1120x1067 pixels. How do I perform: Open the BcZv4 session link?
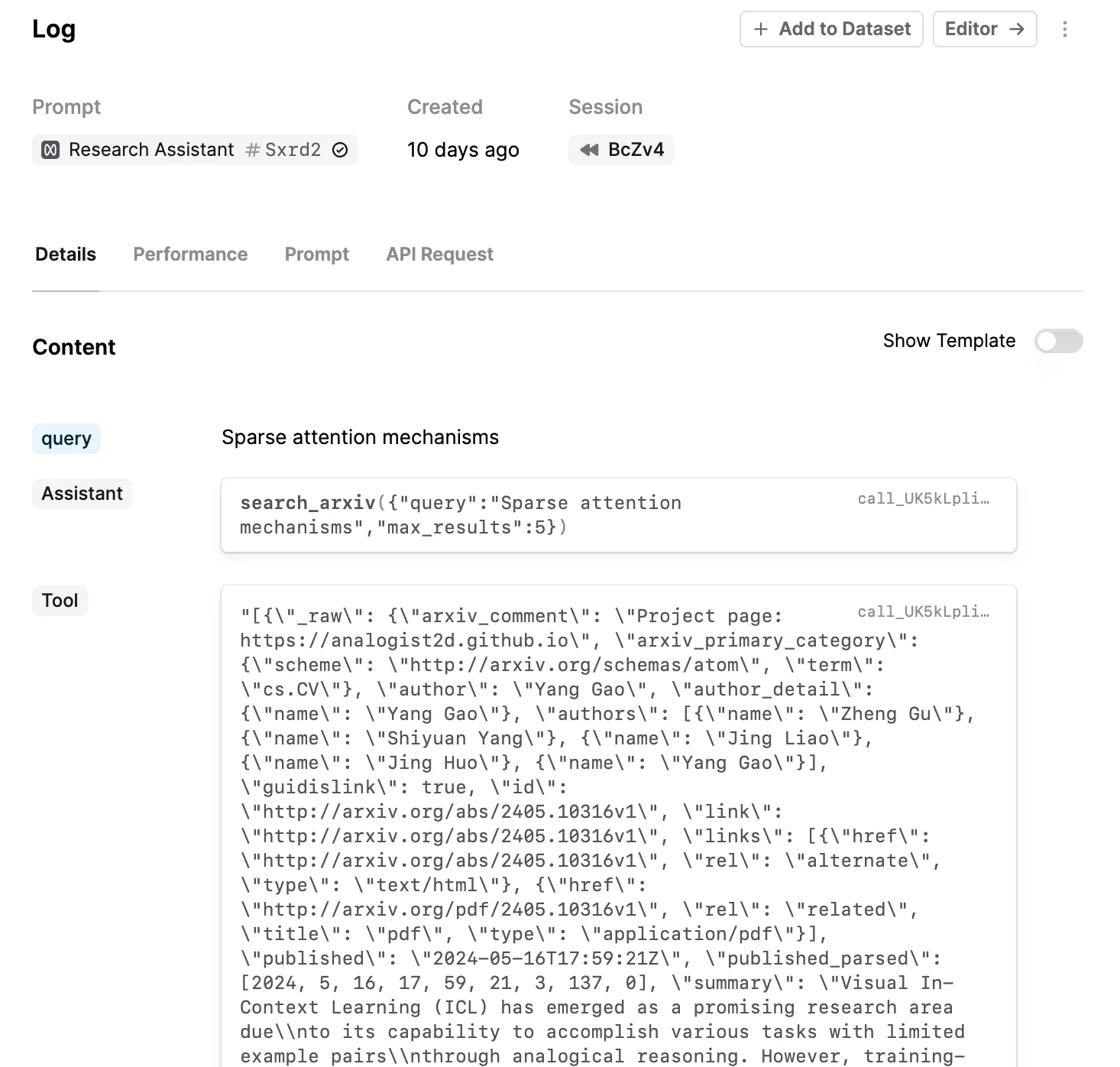(x=620, y=150)
